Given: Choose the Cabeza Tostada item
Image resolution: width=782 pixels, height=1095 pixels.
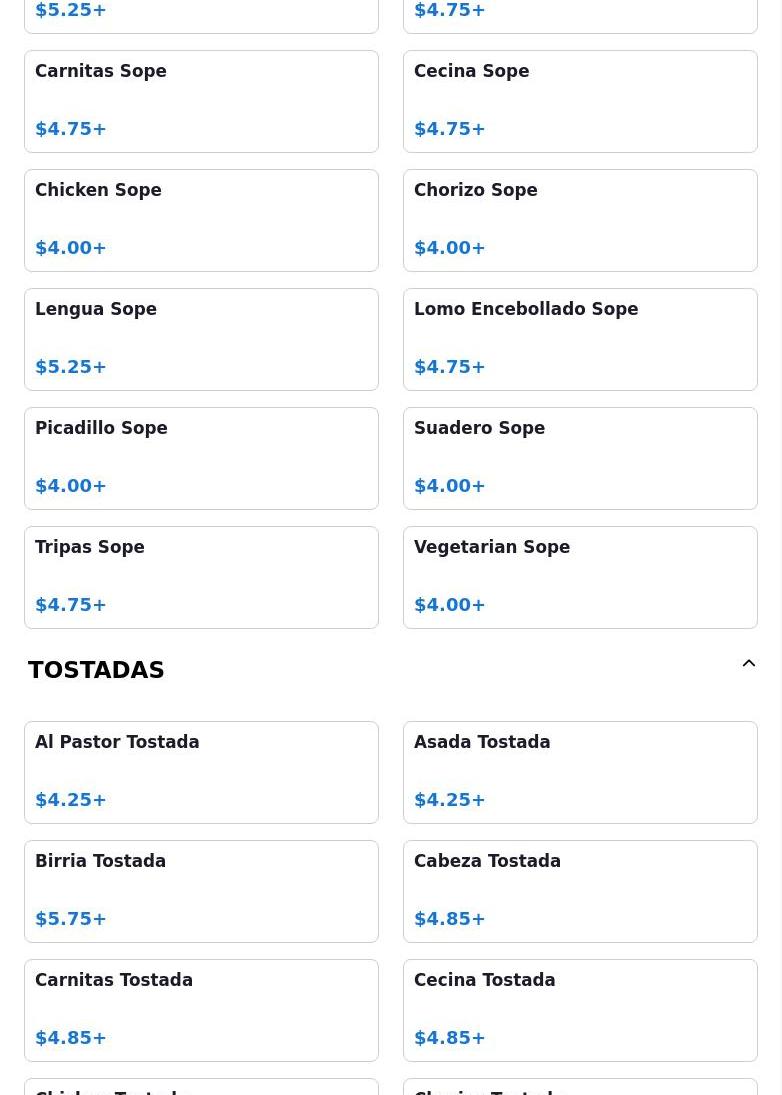Looking at the screenshot, I should click(580, 891).
